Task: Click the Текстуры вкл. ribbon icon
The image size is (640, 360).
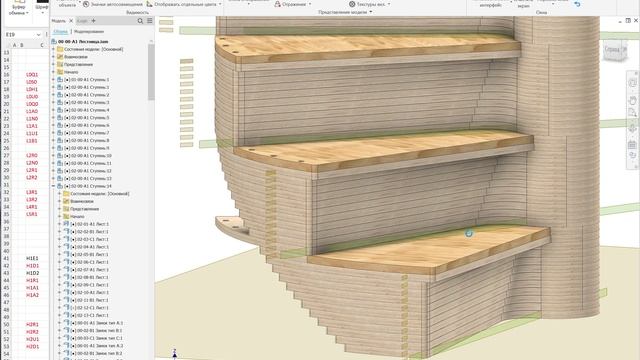Action: tap(352, 4)
